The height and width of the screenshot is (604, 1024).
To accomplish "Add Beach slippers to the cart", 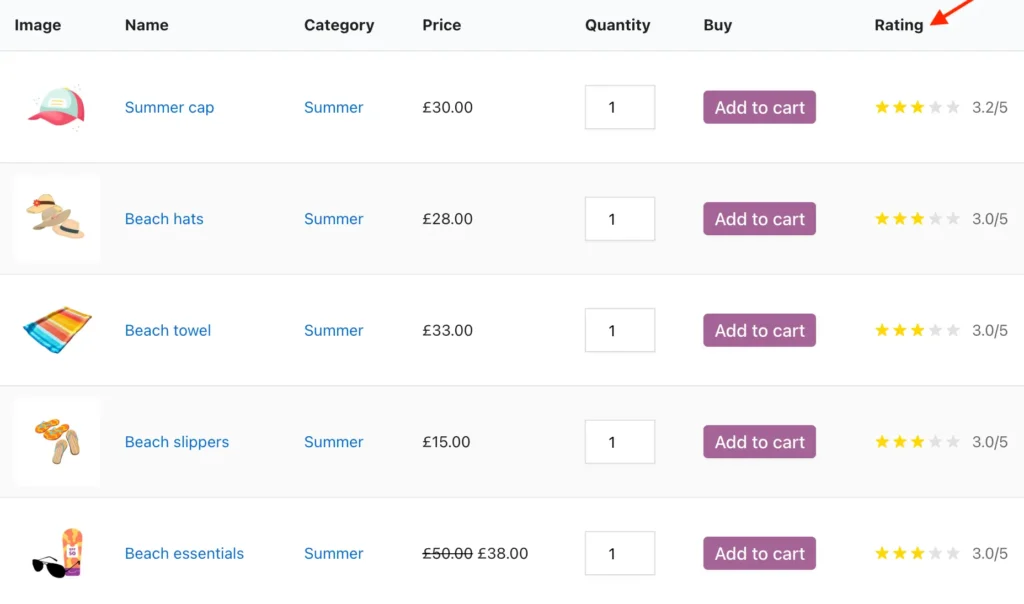I will tap(759, 441).
